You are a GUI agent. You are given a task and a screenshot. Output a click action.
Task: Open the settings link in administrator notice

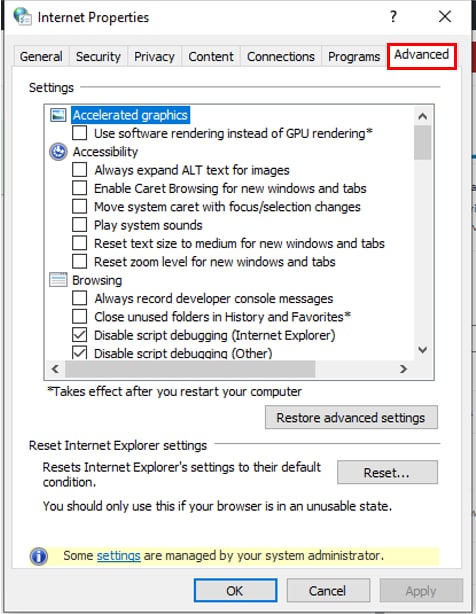click(x=118, y=556)
